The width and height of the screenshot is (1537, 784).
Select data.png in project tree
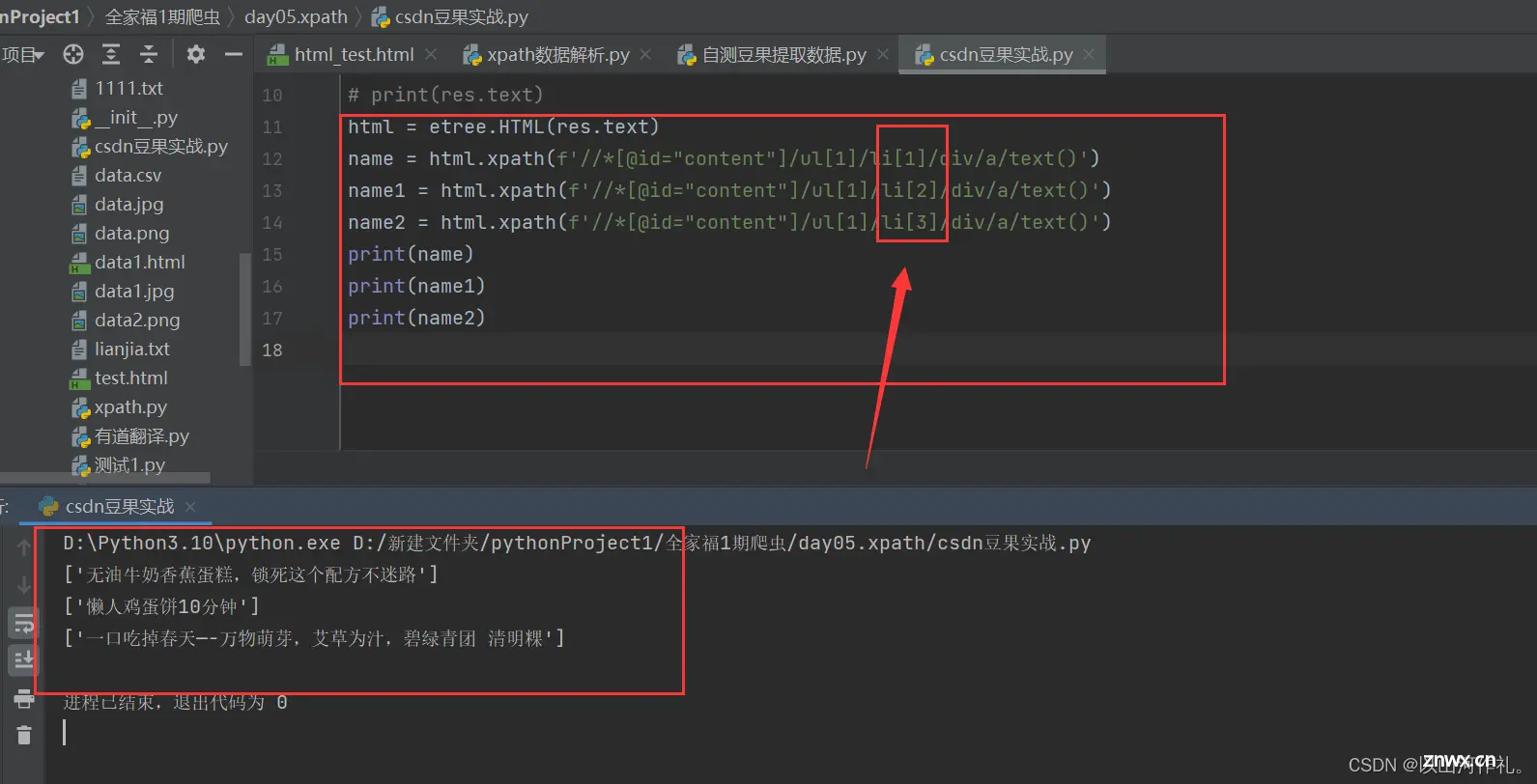pyautogui.click(x=131, y=234)
